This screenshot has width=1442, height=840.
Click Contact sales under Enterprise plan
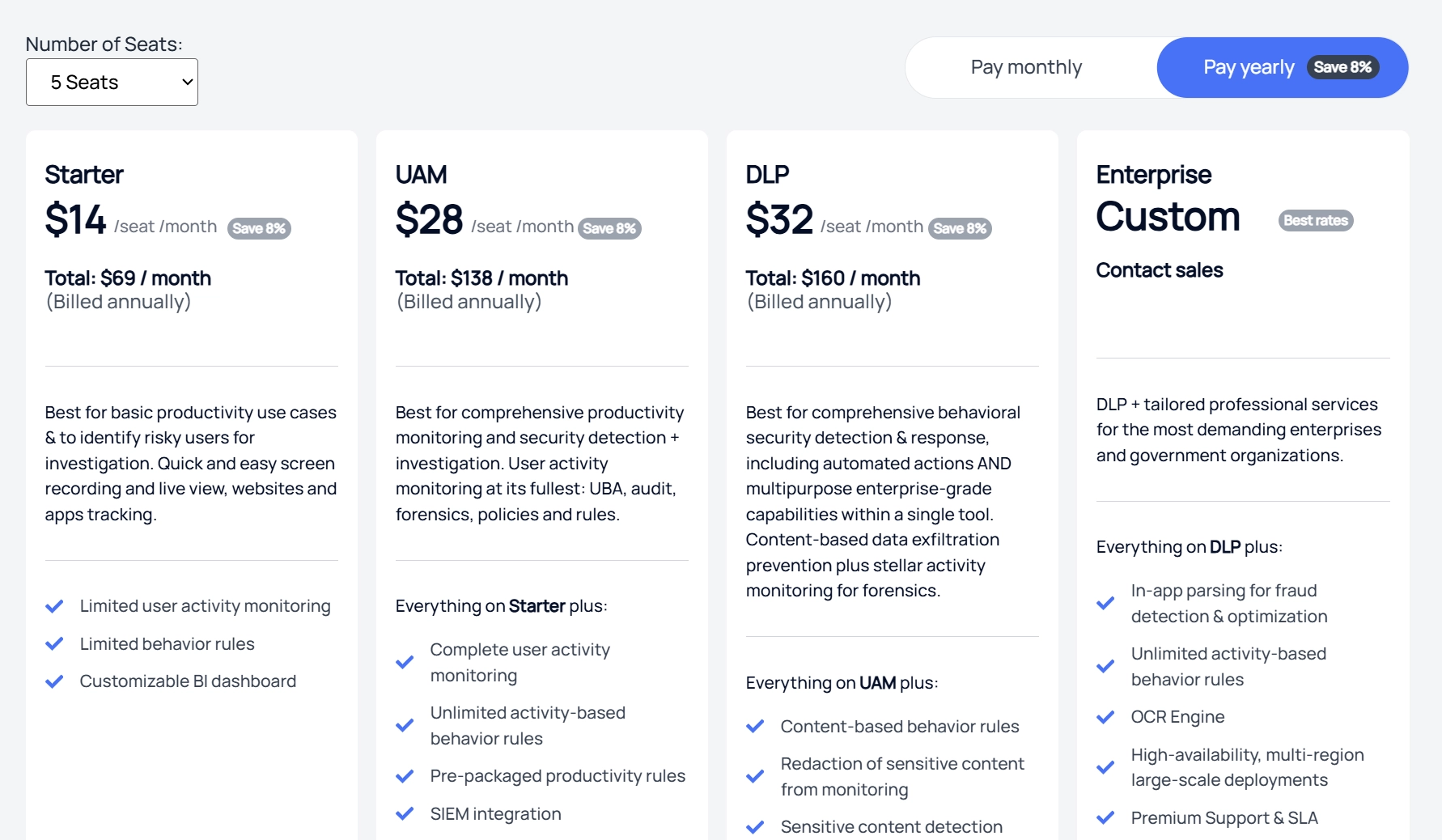click(1160, 270)
